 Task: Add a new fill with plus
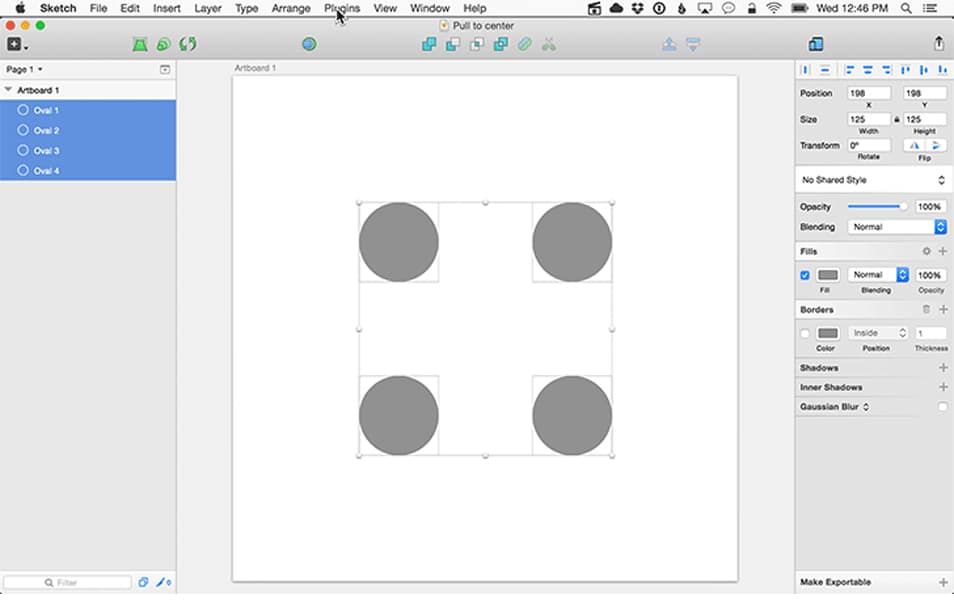942,251
